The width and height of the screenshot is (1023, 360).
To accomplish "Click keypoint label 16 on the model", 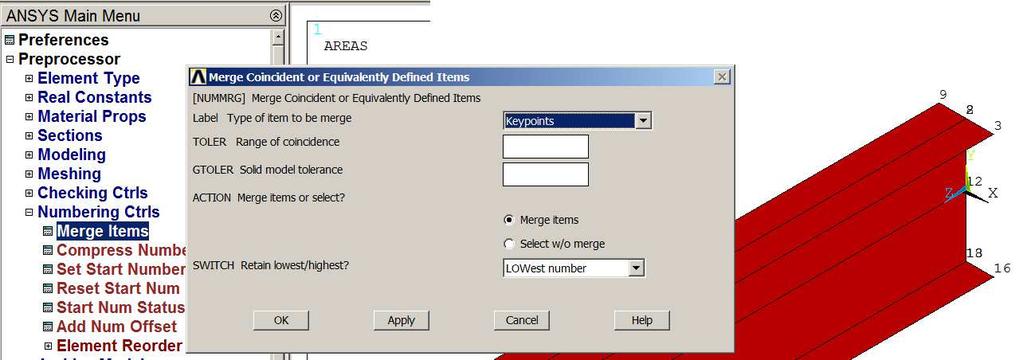I will point(1002,268).
